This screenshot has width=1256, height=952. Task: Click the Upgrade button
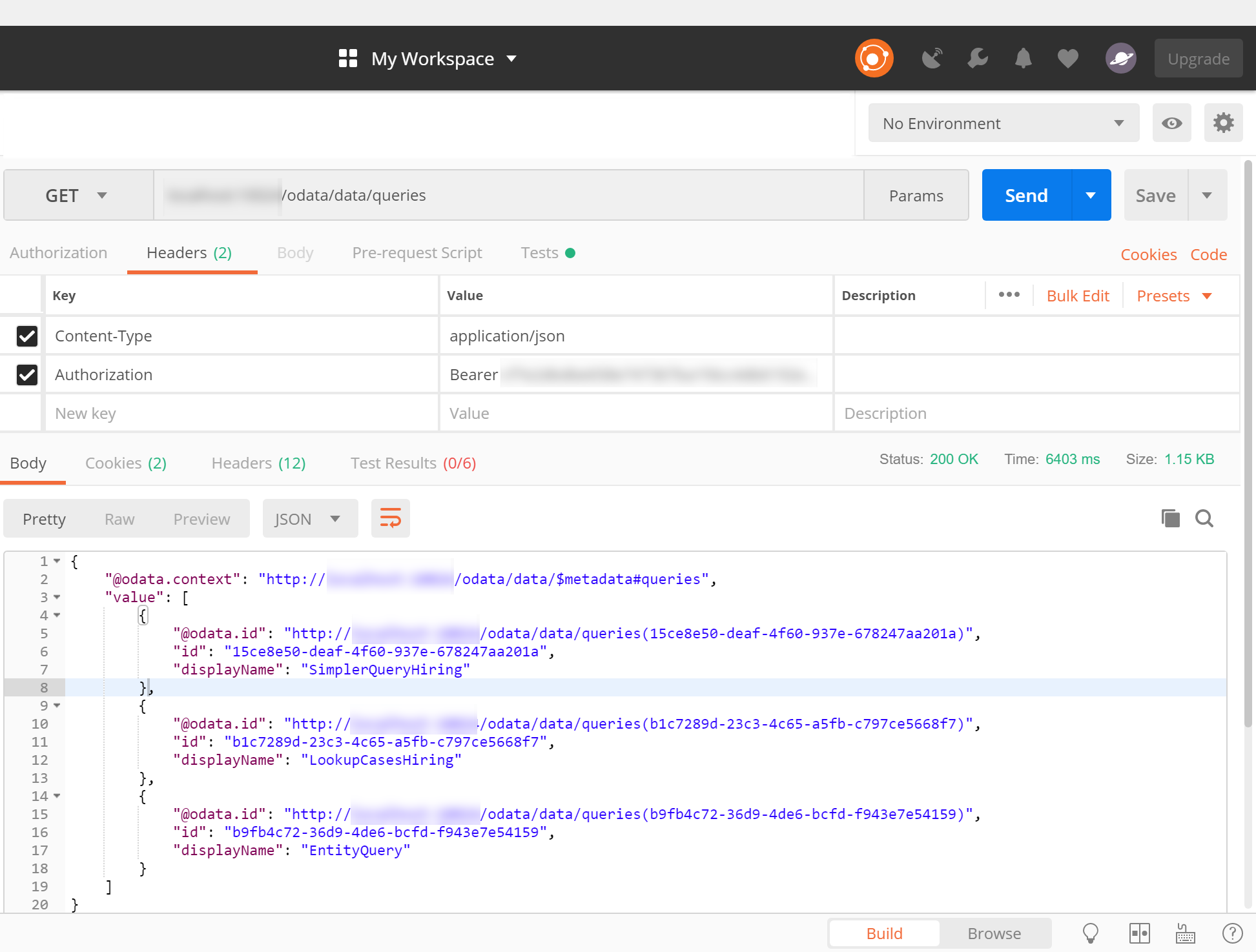(x=1198, y=57)
